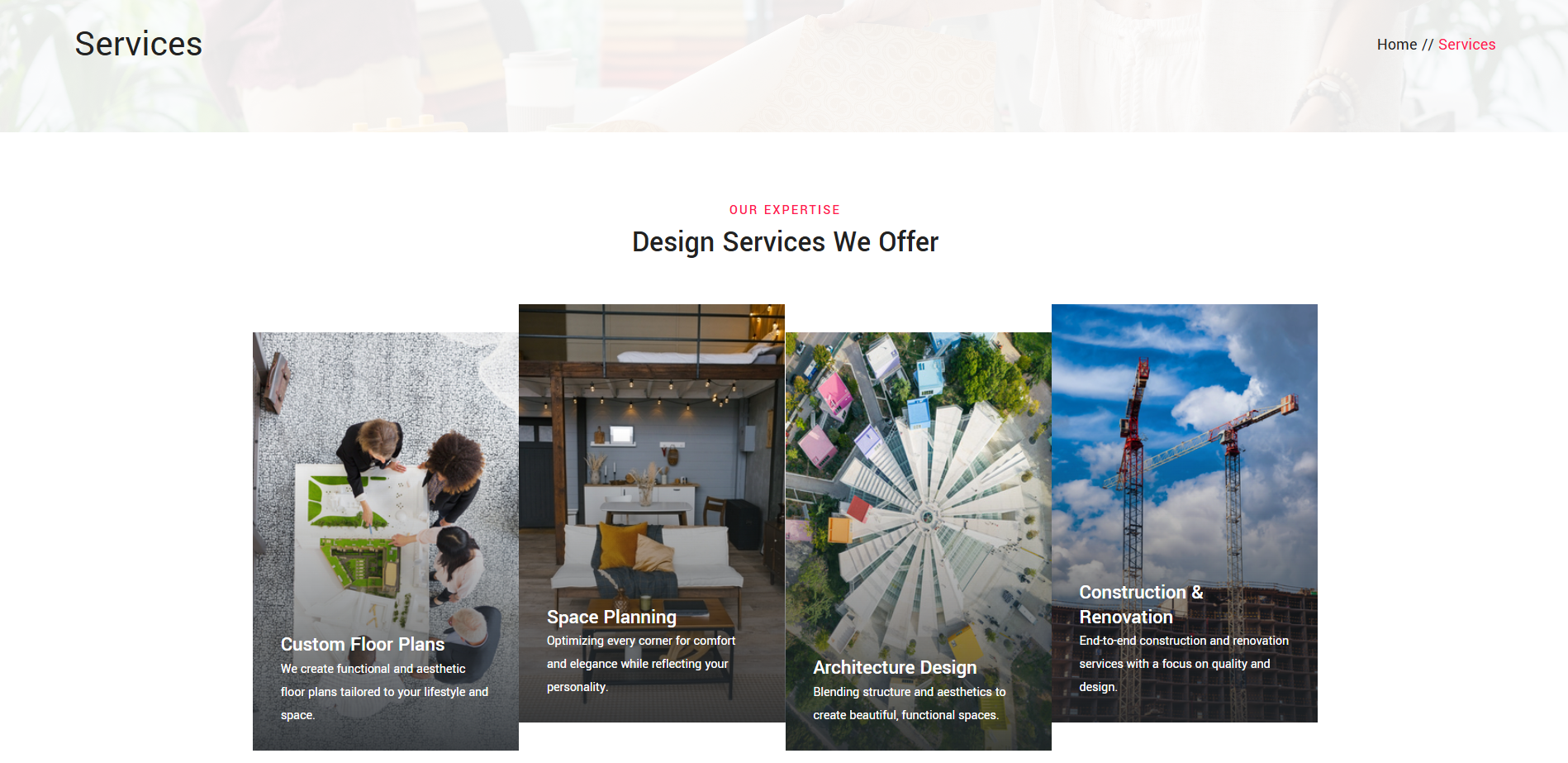
Task: Click the Space Planning description text
Action: pyautogui.click(x=641, y=664)
